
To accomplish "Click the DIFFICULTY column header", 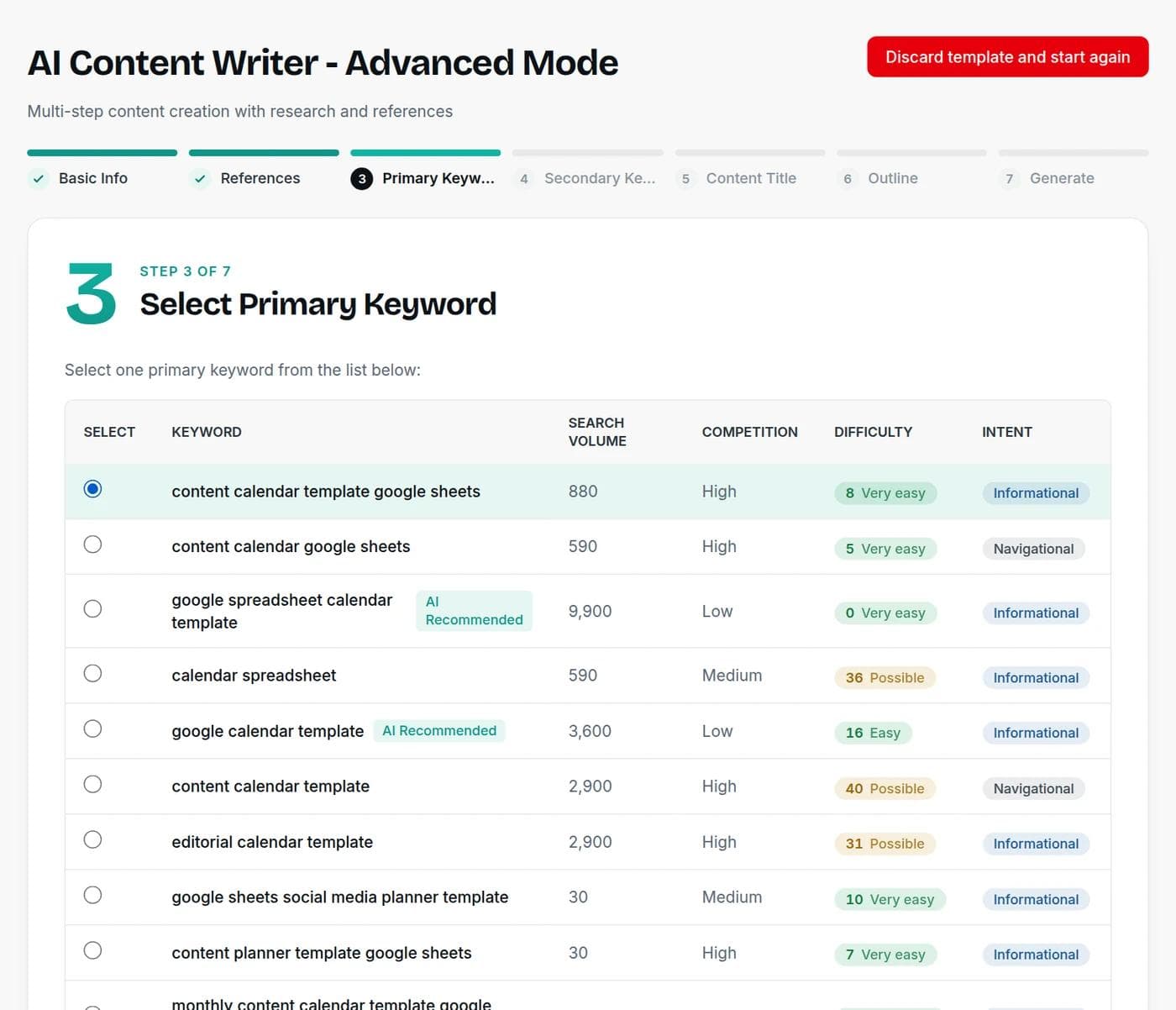I will click(873, 432).
